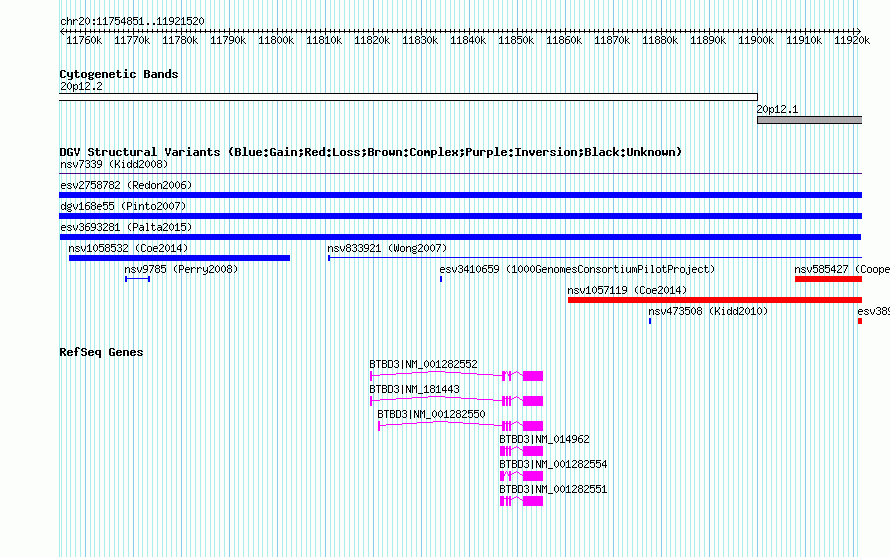
Task: Click the thin blue nsv833921 variant line
Action: coord(595,258)
